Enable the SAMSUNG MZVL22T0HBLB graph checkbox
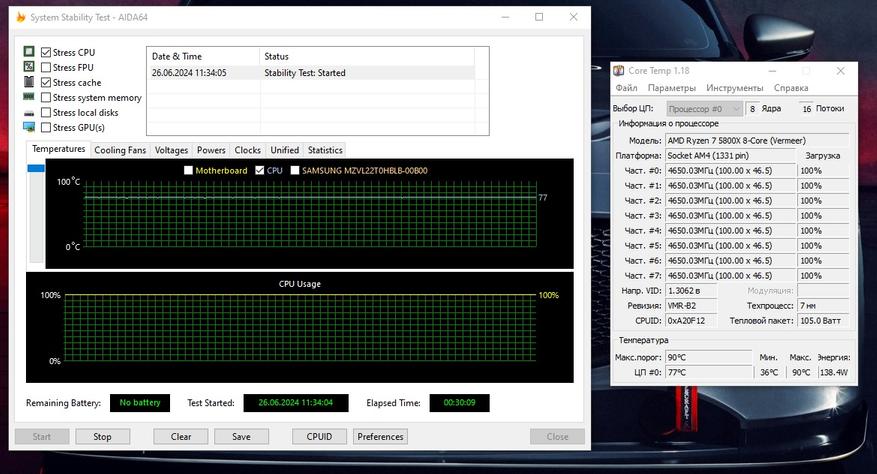This screenshot has width=877, height=474. 295,170
